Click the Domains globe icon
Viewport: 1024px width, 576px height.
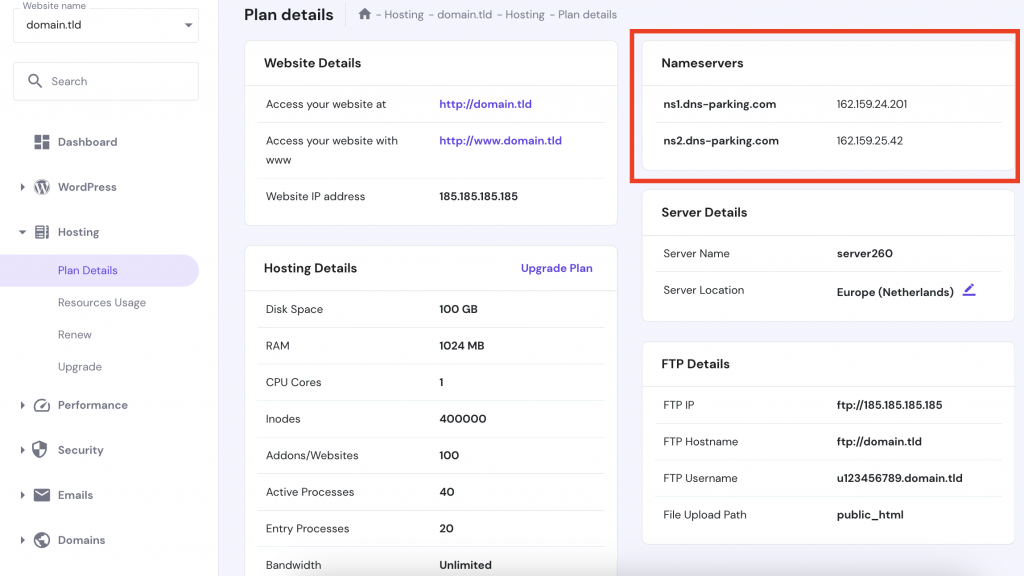(42, 540)
